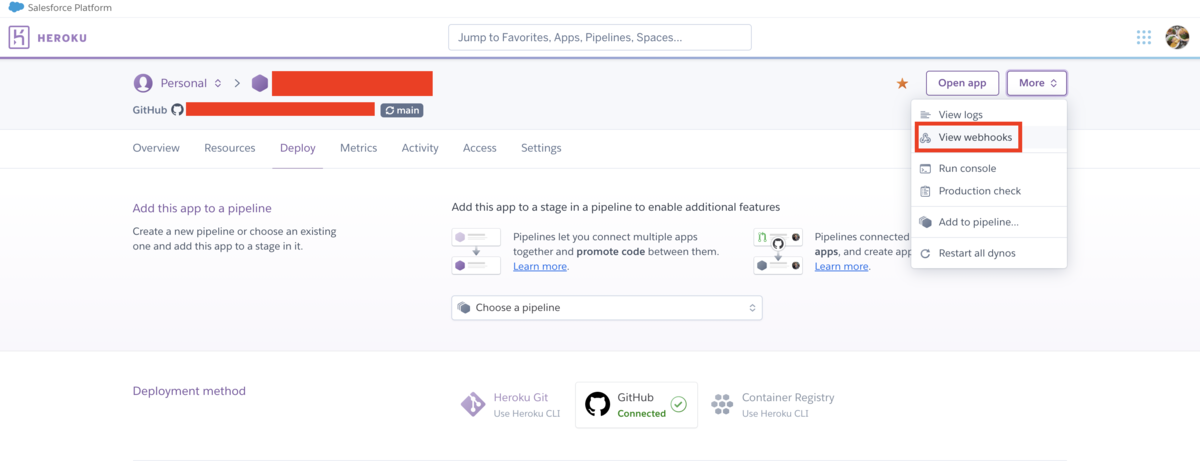This screenshot has width=1200, height=461.
Task: Select View logs from menu
Action: coord(989,115)
